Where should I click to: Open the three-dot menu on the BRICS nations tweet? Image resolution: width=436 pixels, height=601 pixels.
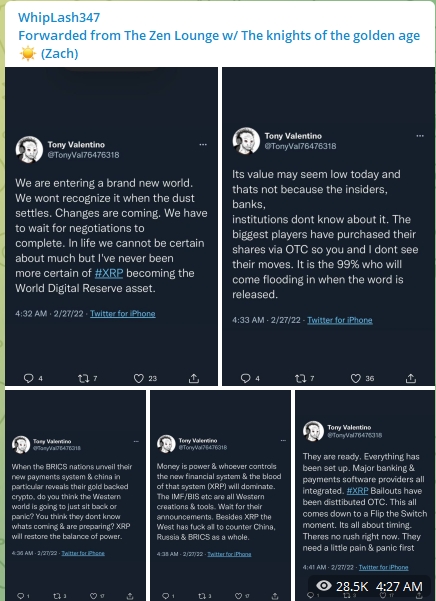[136, 441]
